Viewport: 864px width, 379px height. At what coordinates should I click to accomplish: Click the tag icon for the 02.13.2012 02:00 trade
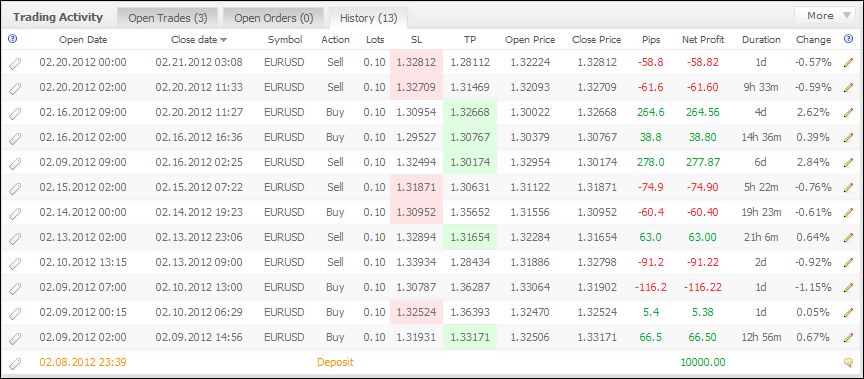pos(15,238)
